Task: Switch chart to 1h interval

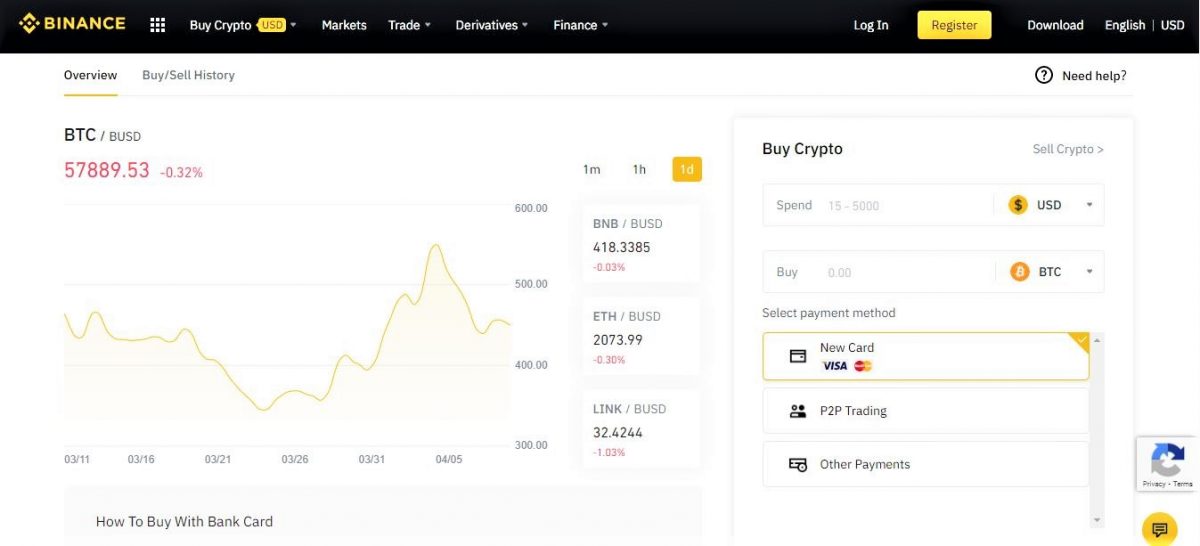Action: [639, 170]
